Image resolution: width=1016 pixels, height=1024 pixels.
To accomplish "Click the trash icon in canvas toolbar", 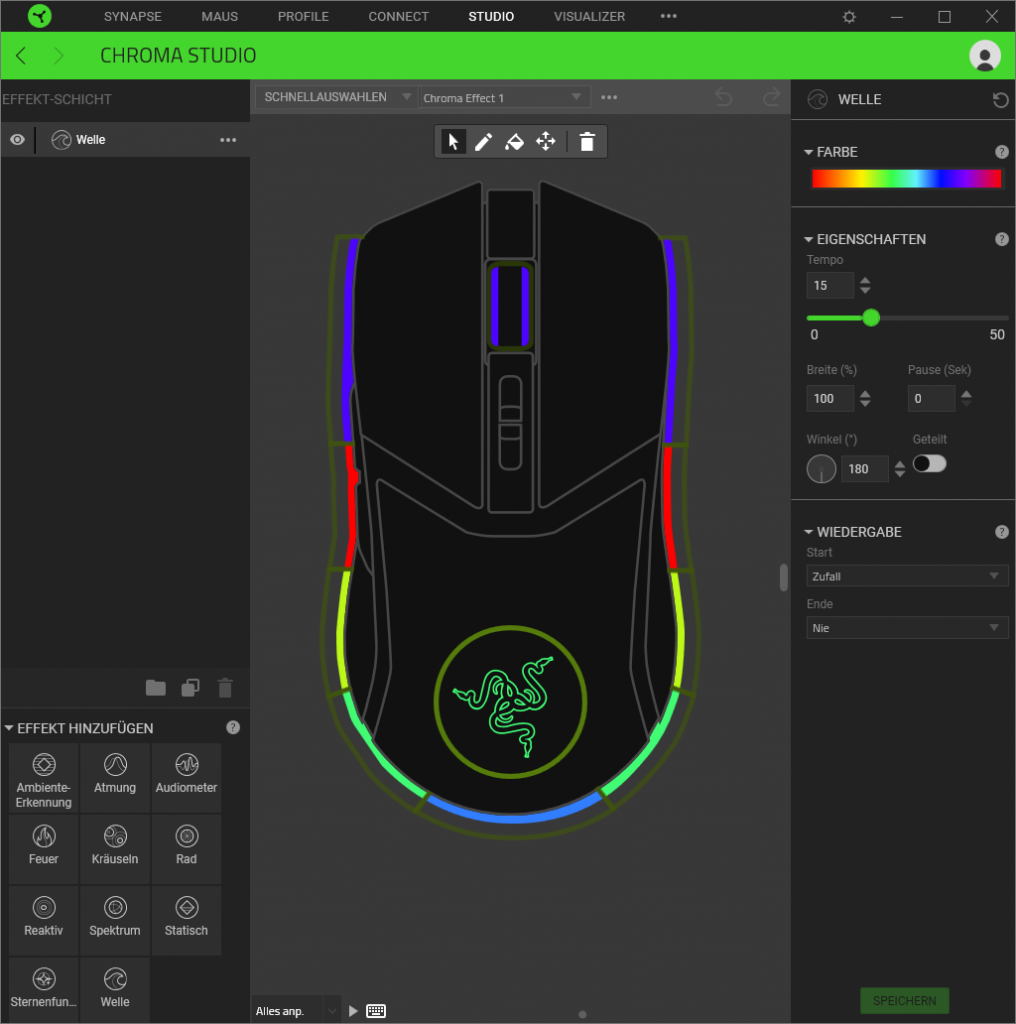I will click(587, 142).
